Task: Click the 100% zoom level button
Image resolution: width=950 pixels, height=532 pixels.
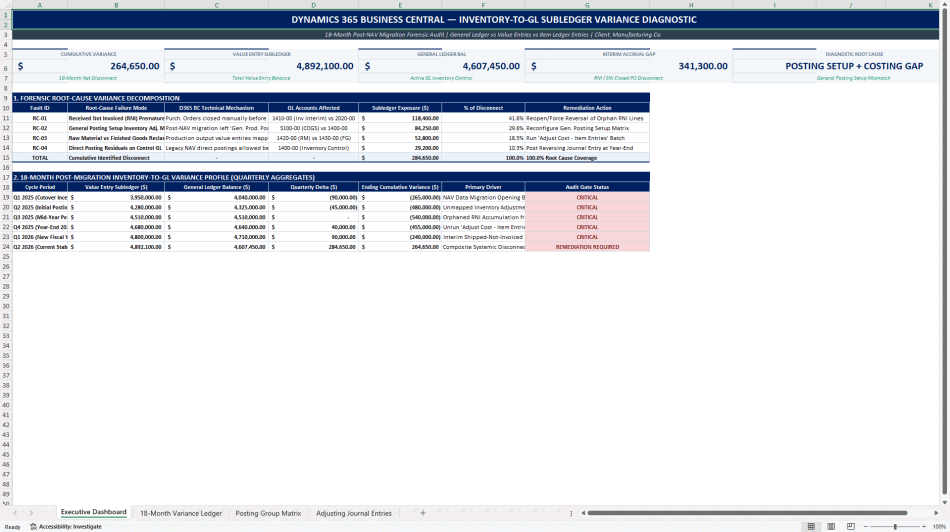Action: pyautogui.click(x=939, y=527)
